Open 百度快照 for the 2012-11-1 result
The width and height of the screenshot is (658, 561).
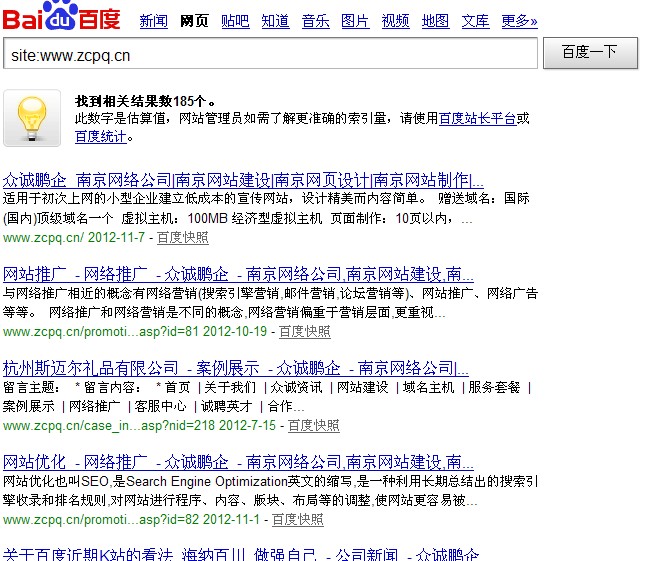pyautogui.click(x=298, y=520)
